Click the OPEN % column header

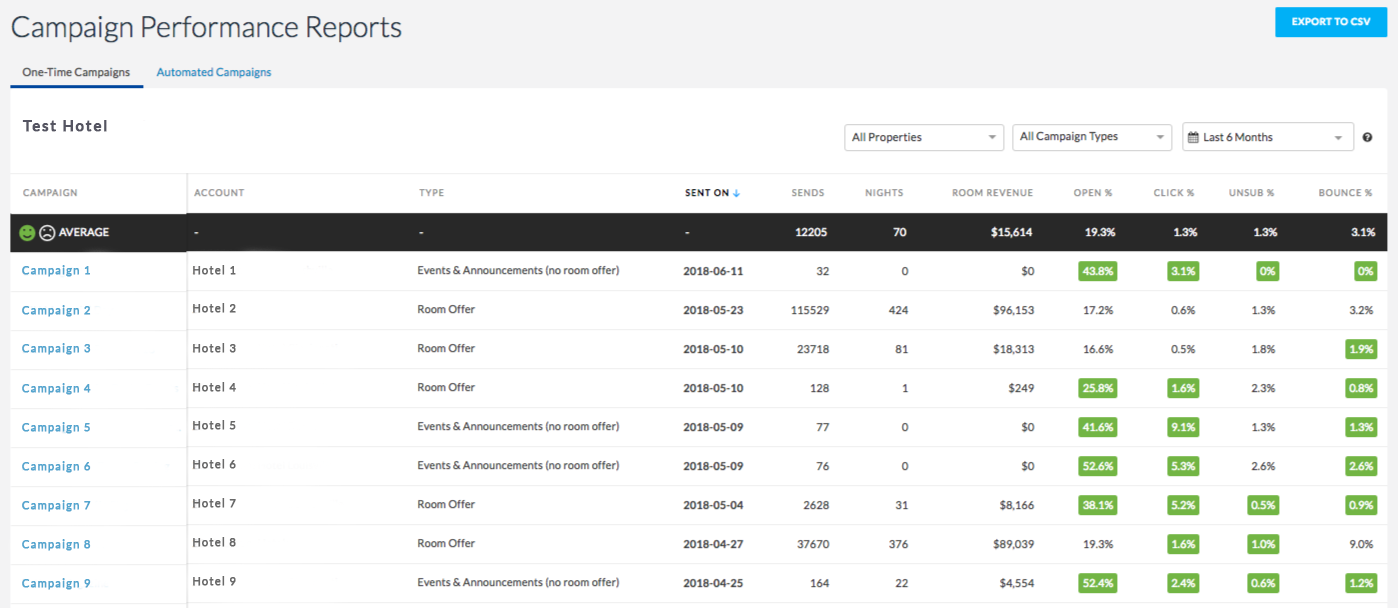pyautogui.click(x=1093, y=193)
